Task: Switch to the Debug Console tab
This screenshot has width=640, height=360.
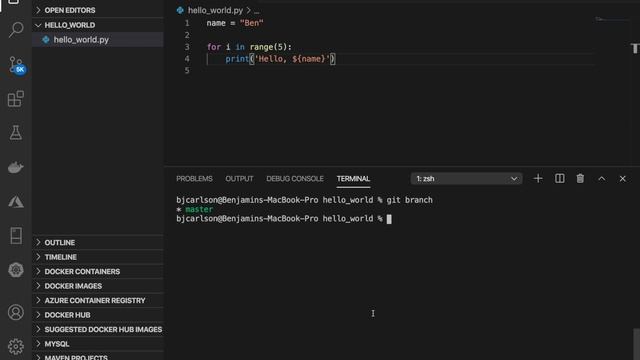Action: [295, 179]
